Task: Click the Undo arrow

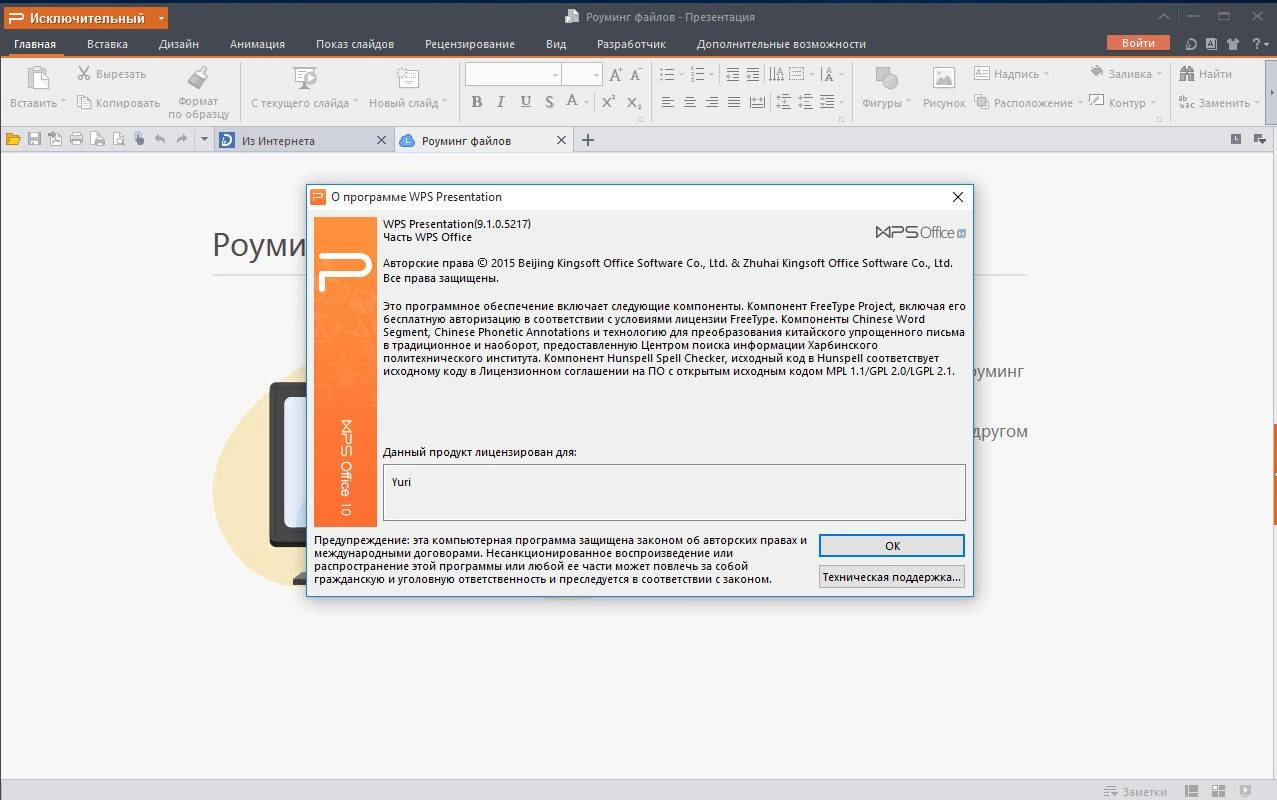Action: [160, 140]
